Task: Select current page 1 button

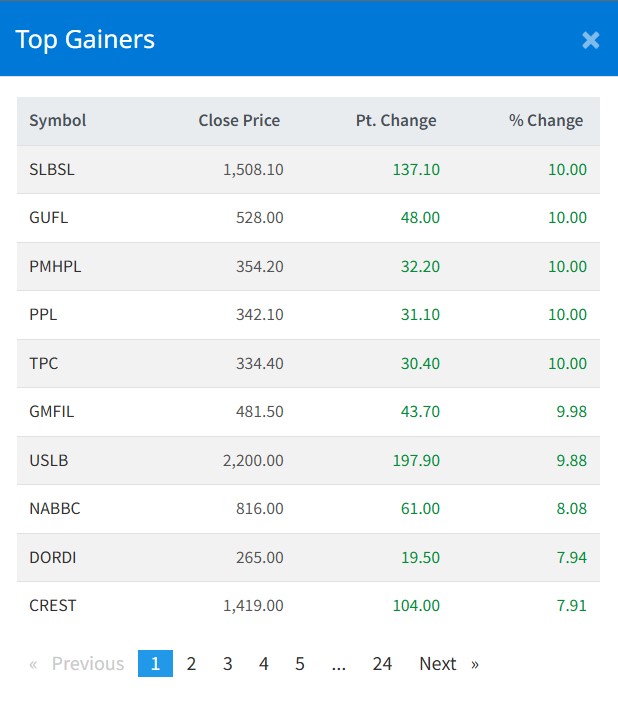Action: (x=155, y=664)
